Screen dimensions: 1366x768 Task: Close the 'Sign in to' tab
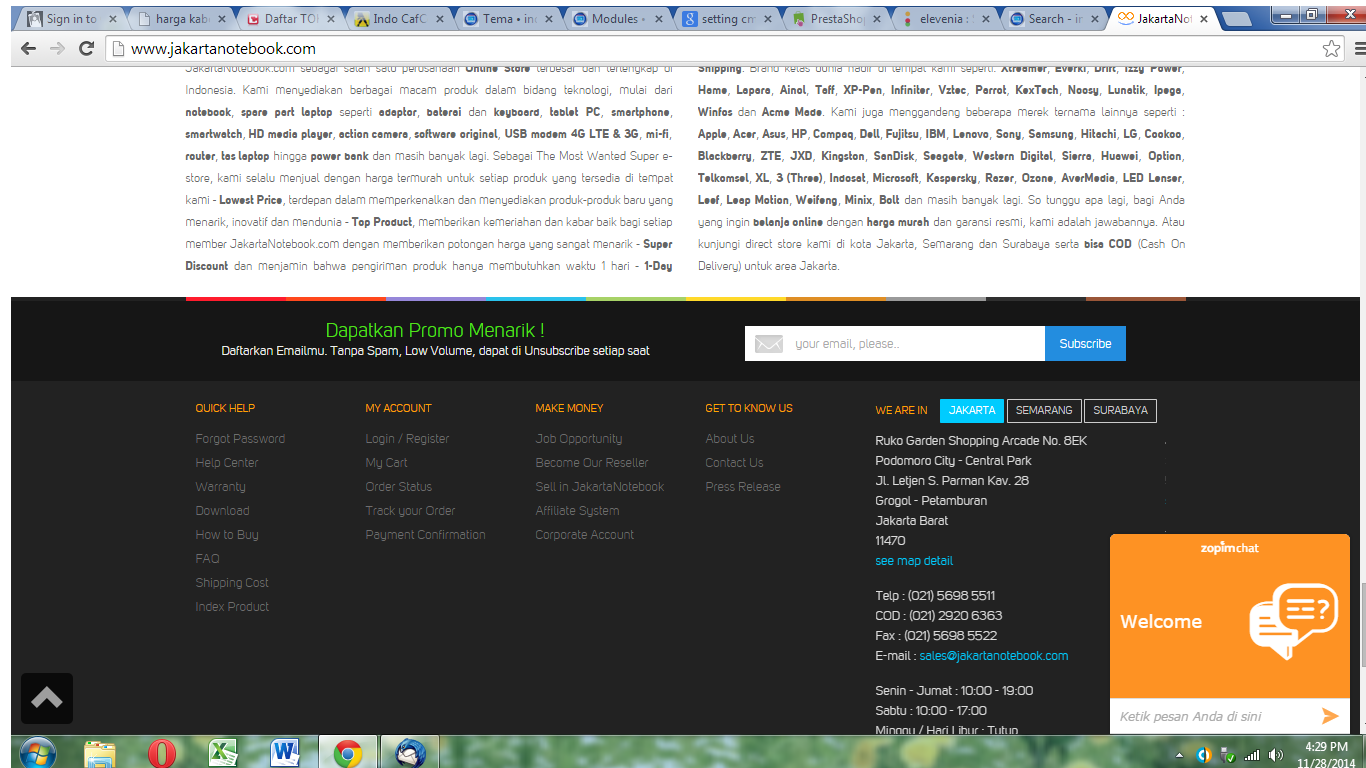[x=112, y=19]
